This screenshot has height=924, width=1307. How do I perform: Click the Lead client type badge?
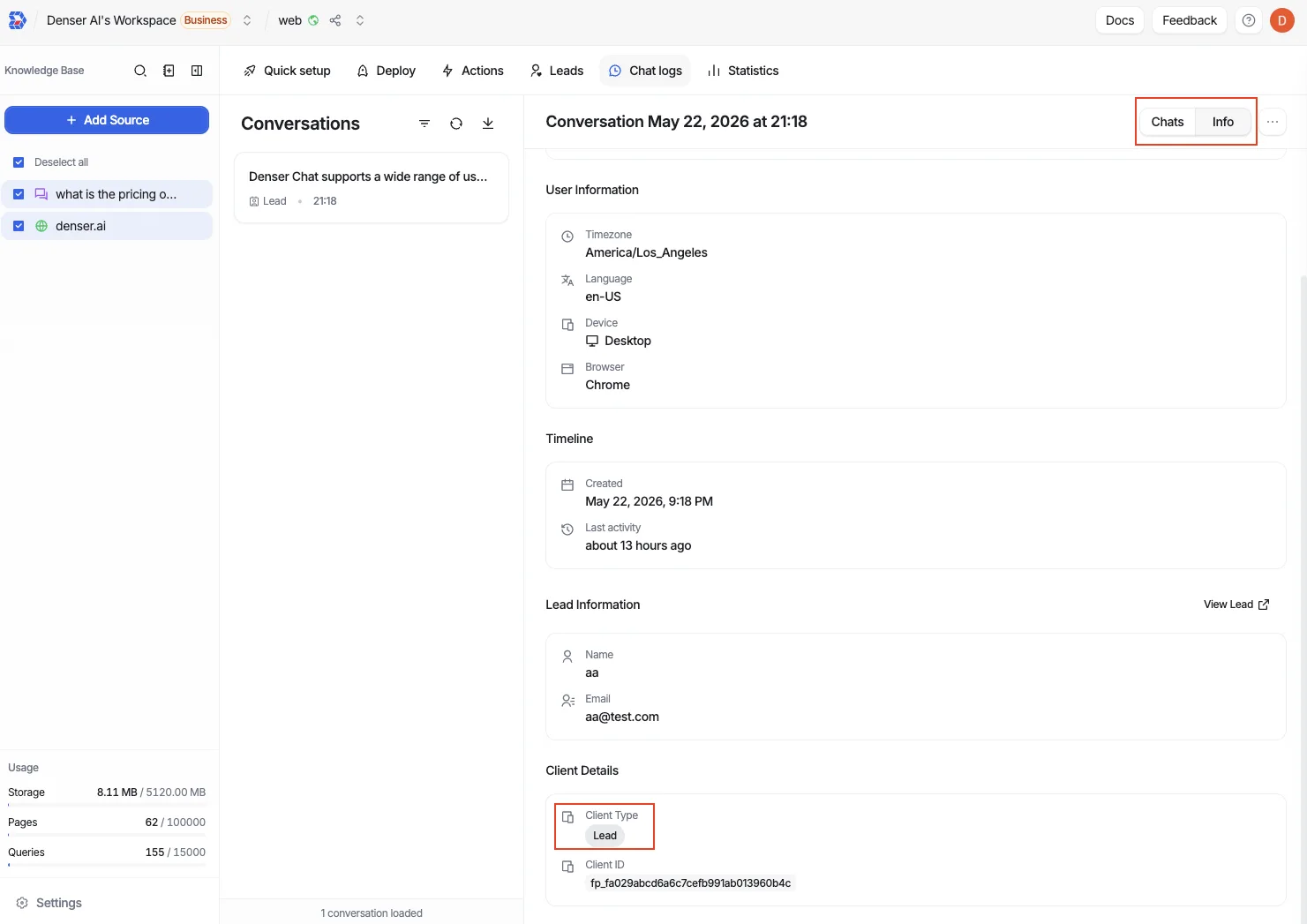[605, 836]
